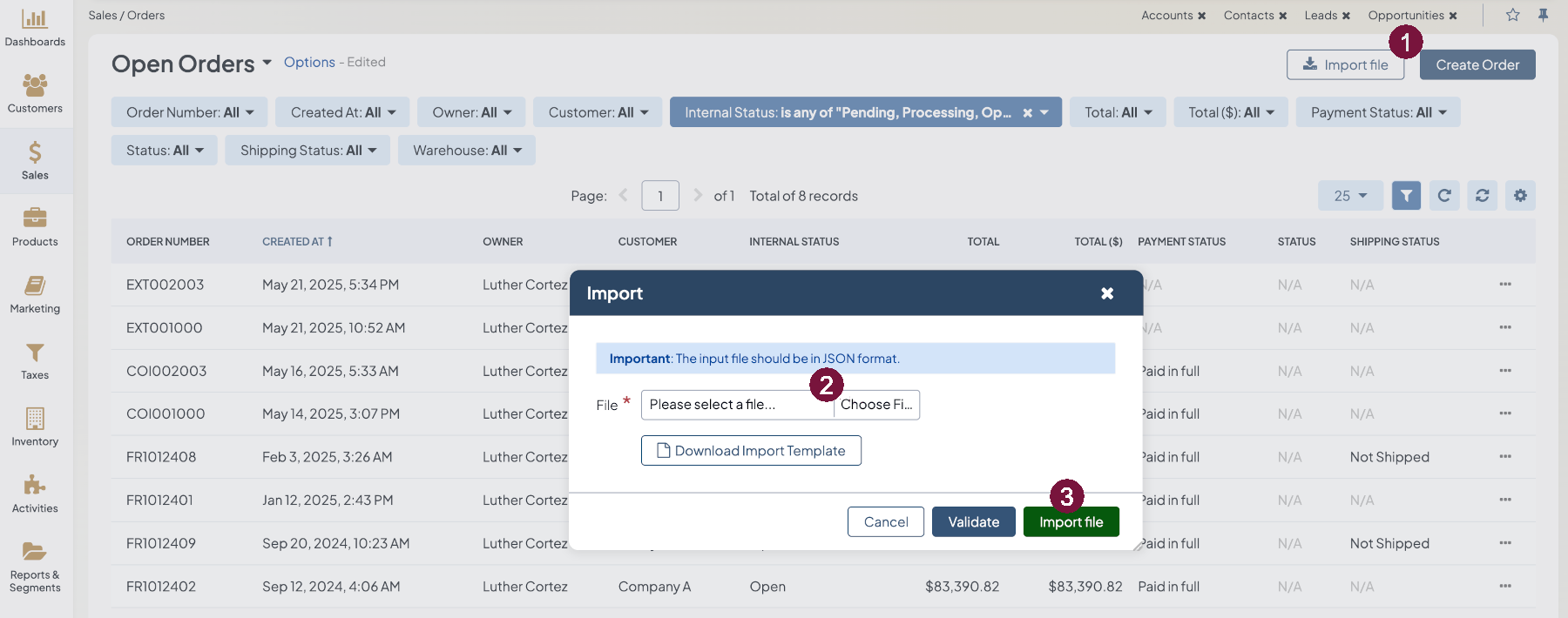Open the Open Orders grid view dropdown
This screenshot has height=618, width=1568.
(267, 63)
